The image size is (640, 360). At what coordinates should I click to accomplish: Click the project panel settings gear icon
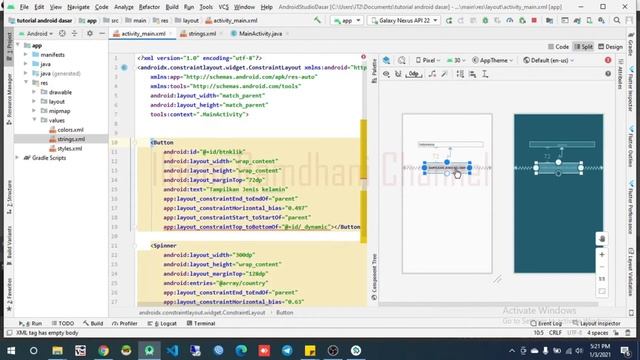click(90, 34)
